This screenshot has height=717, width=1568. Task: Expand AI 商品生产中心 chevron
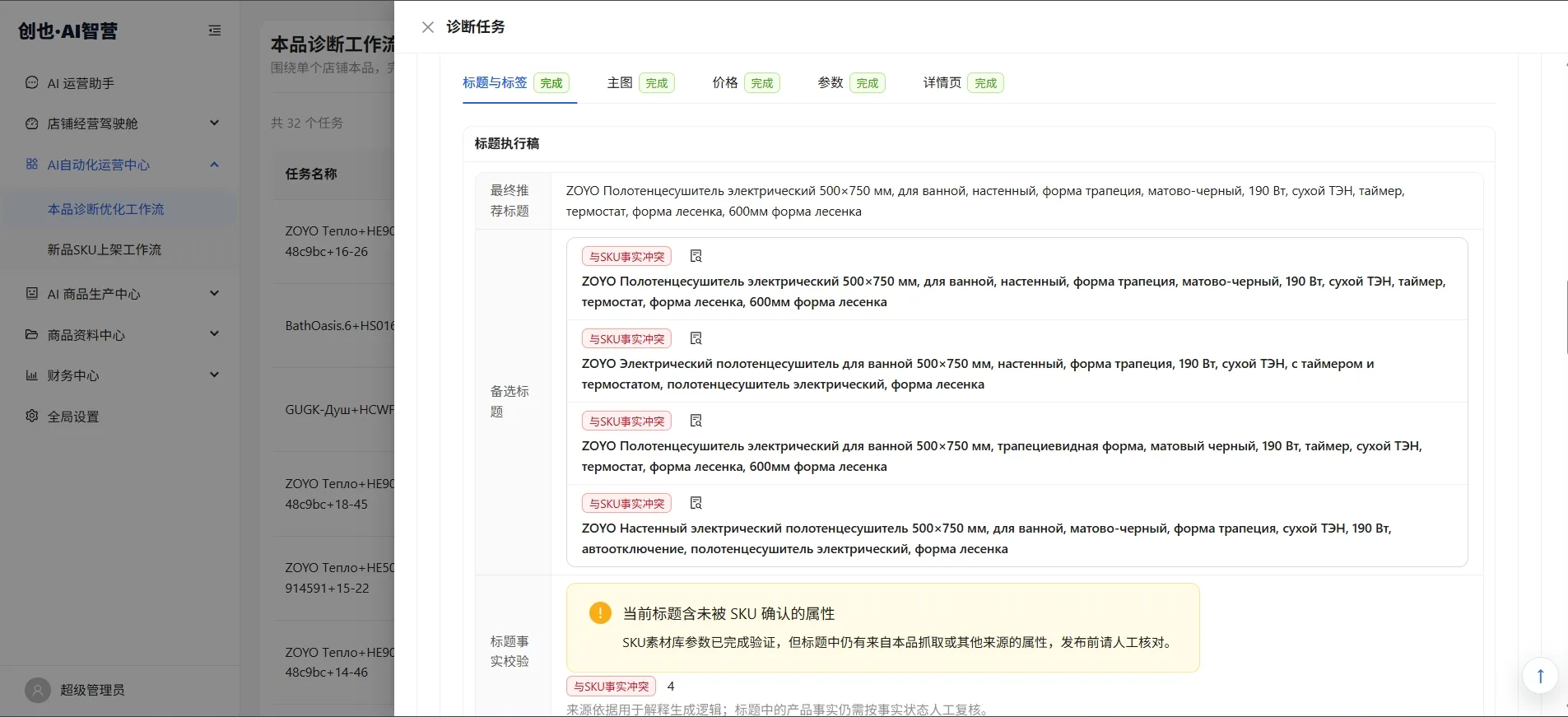[214, 293]
